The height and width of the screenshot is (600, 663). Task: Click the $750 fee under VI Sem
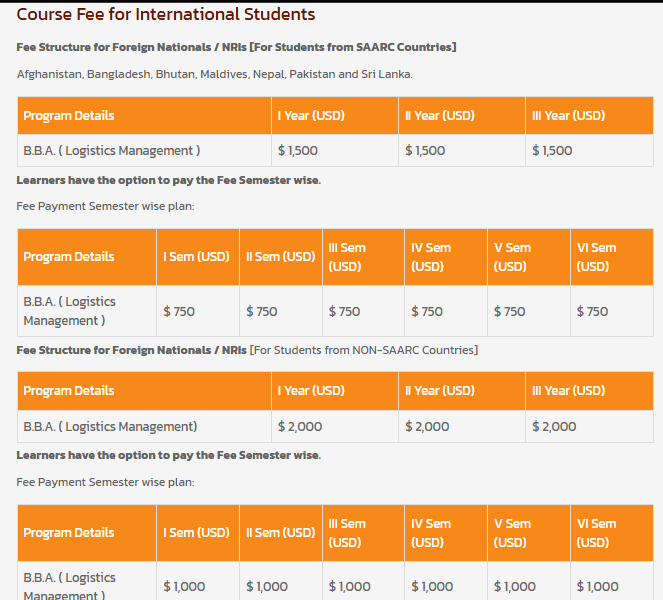tap(592, 312)
